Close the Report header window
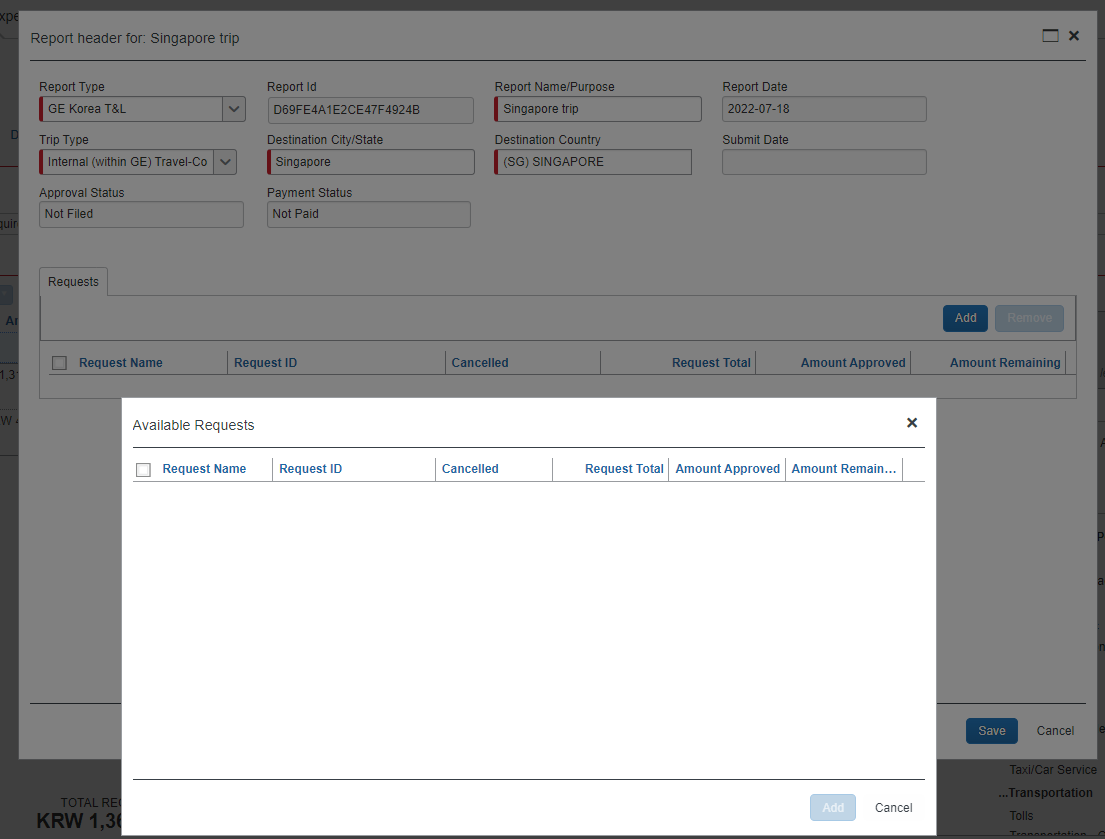Screen dimensions: 1105x839 coord(1074,36)
